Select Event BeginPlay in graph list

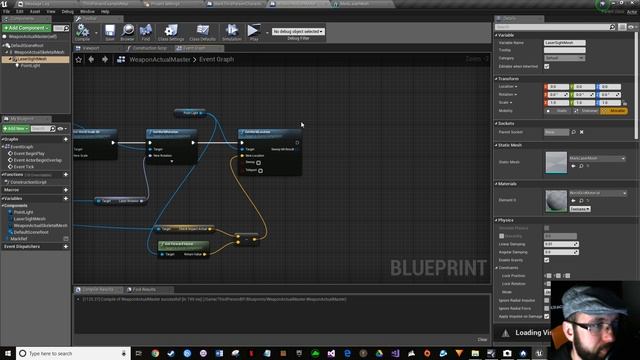29,154
